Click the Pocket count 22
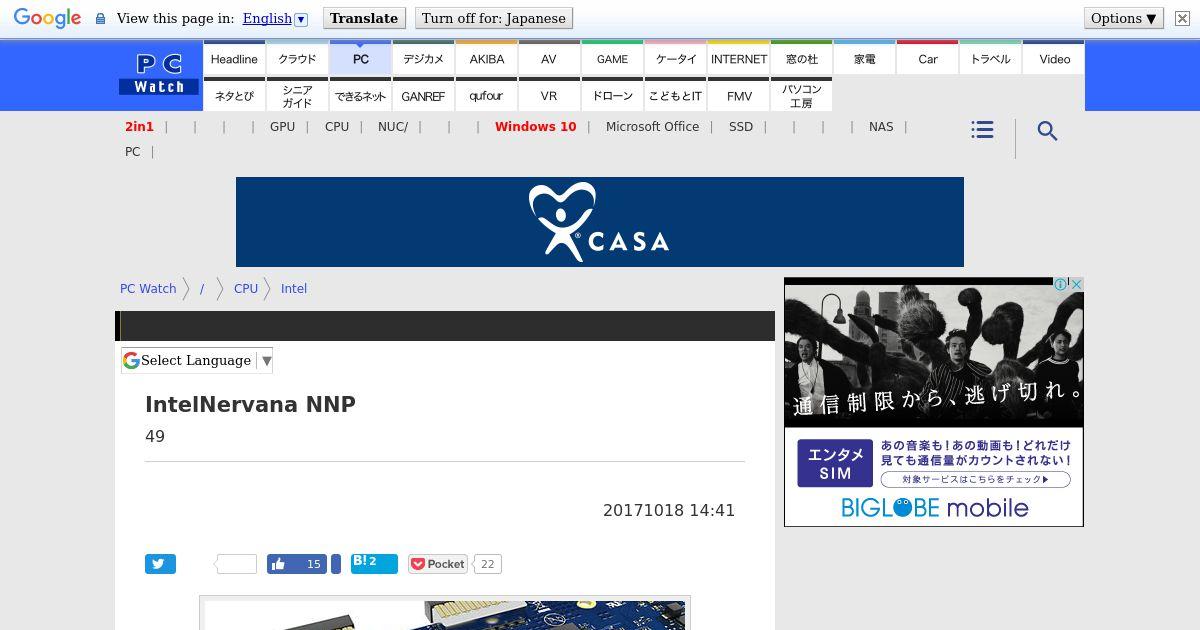The image size is (1200, 630). click(487, 564)
